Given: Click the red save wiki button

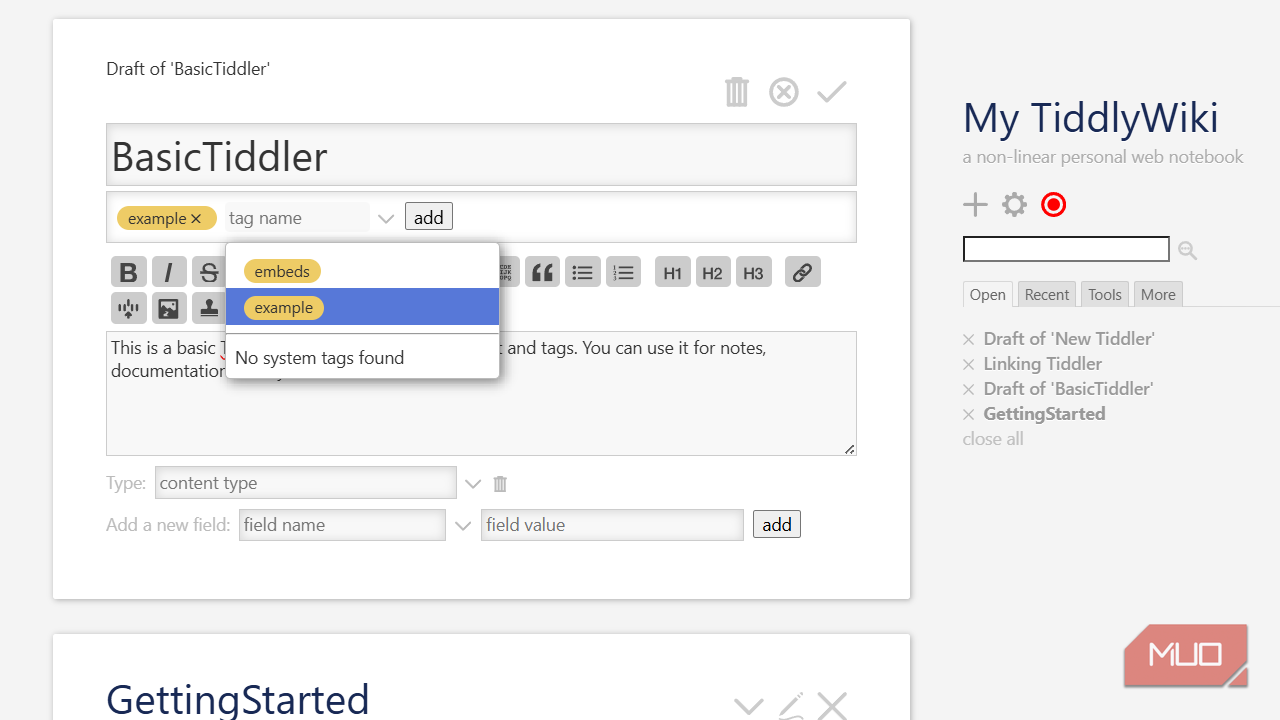Looking at the screenshot, I should 1054,205.
